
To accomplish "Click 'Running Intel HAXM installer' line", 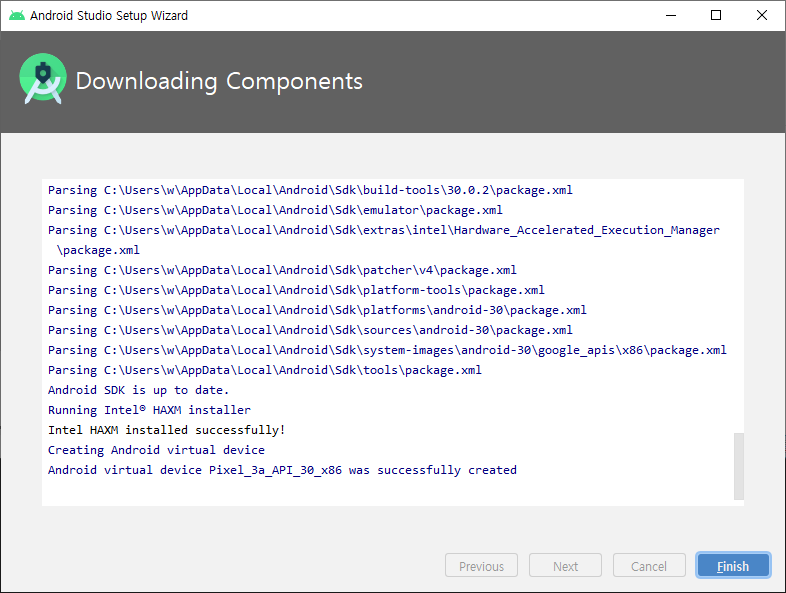I will (149, 410).
